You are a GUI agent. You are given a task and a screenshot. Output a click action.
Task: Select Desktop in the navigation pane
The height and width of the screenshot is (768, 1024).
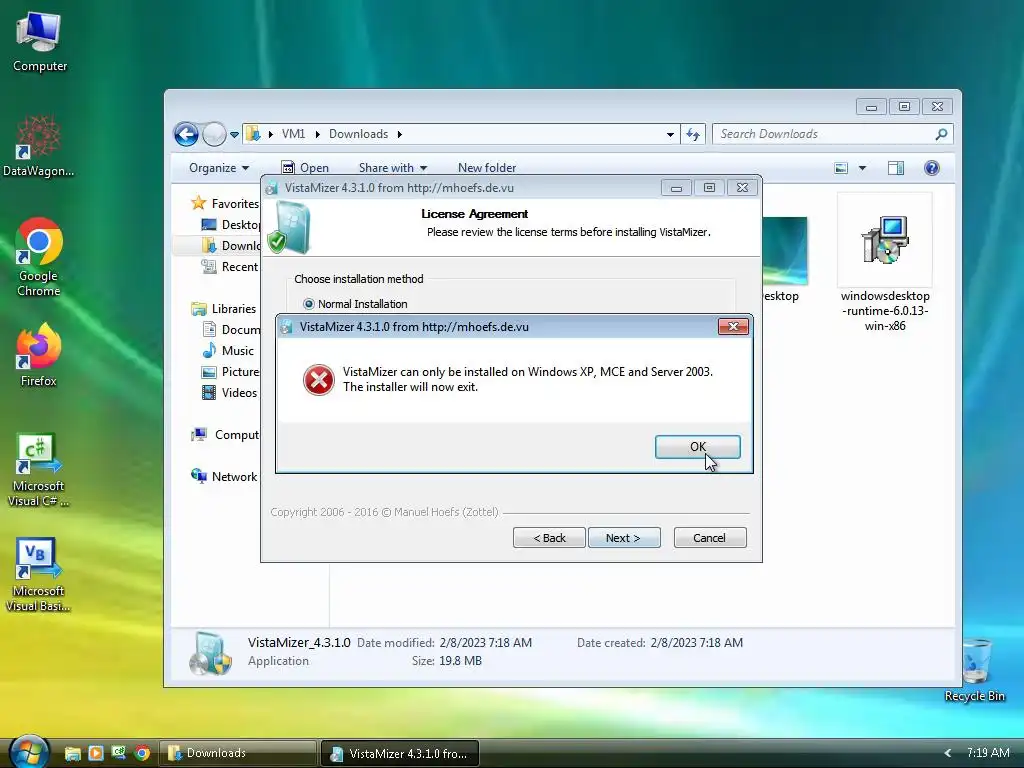coord(231,225)
